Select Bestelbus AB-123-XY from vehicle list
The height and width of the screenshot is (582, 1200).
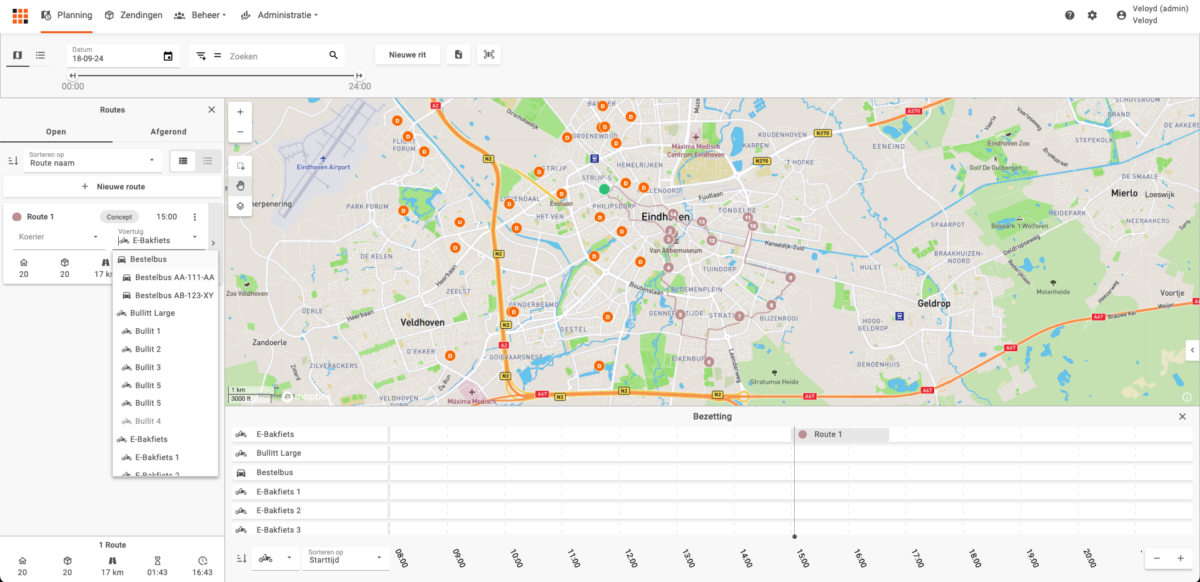point(166,295)
